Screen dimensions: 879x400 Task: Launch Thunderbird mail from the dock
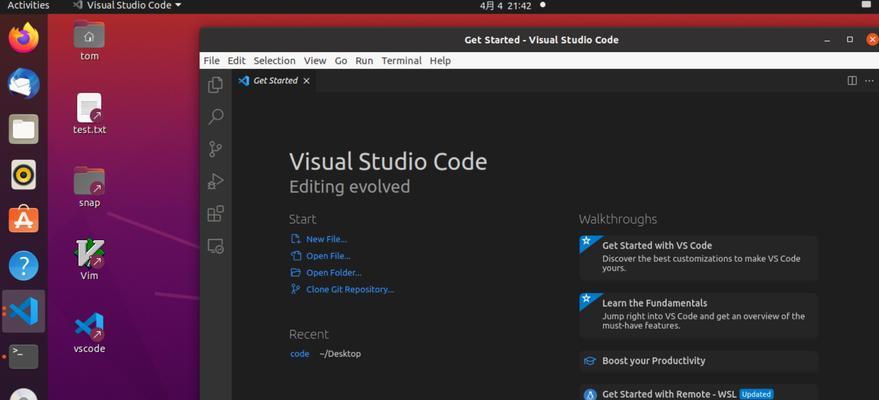(x=24, y=83)
